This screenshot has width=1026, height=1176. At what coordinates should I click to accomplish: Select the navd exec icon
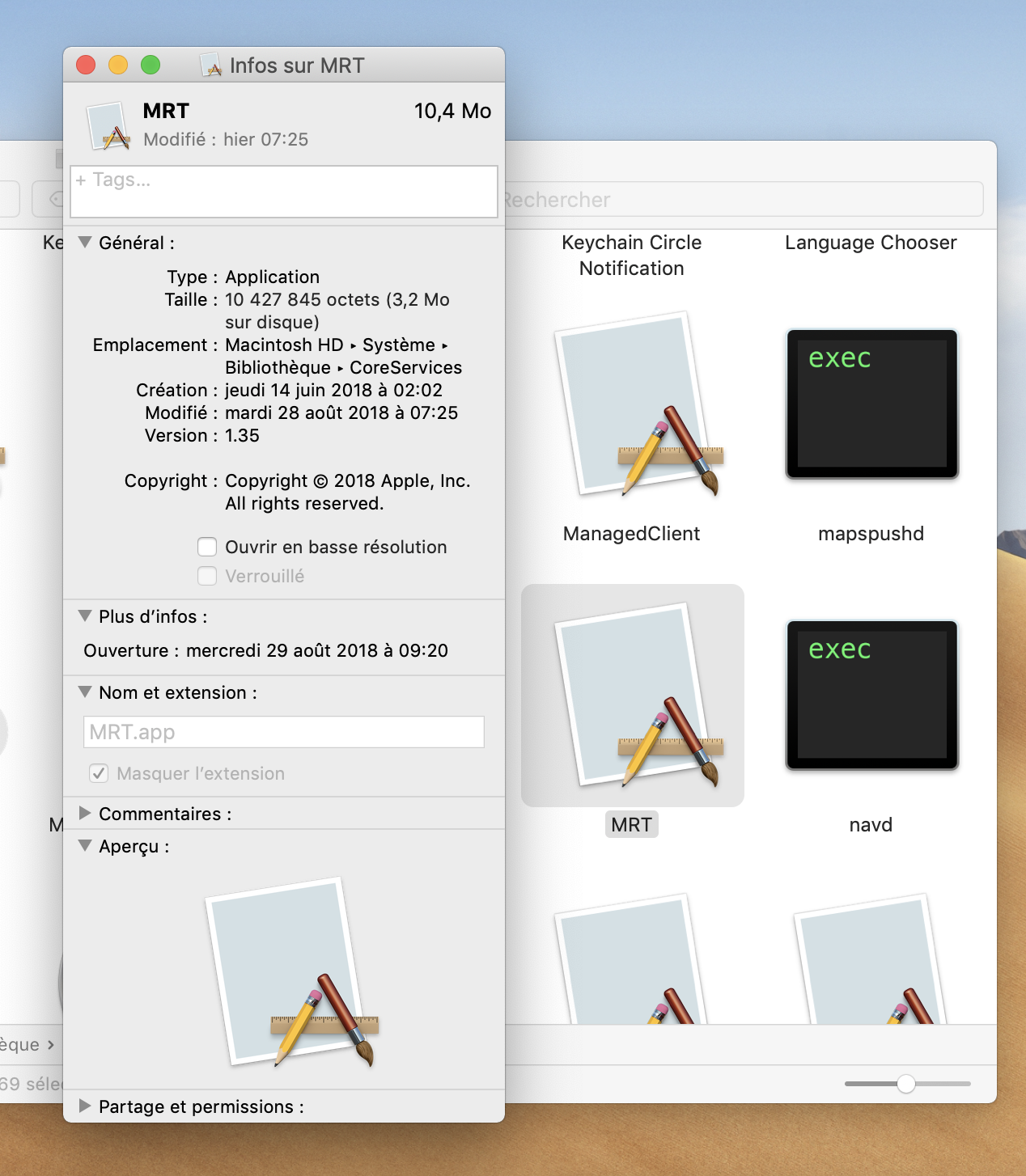[871, 695]
